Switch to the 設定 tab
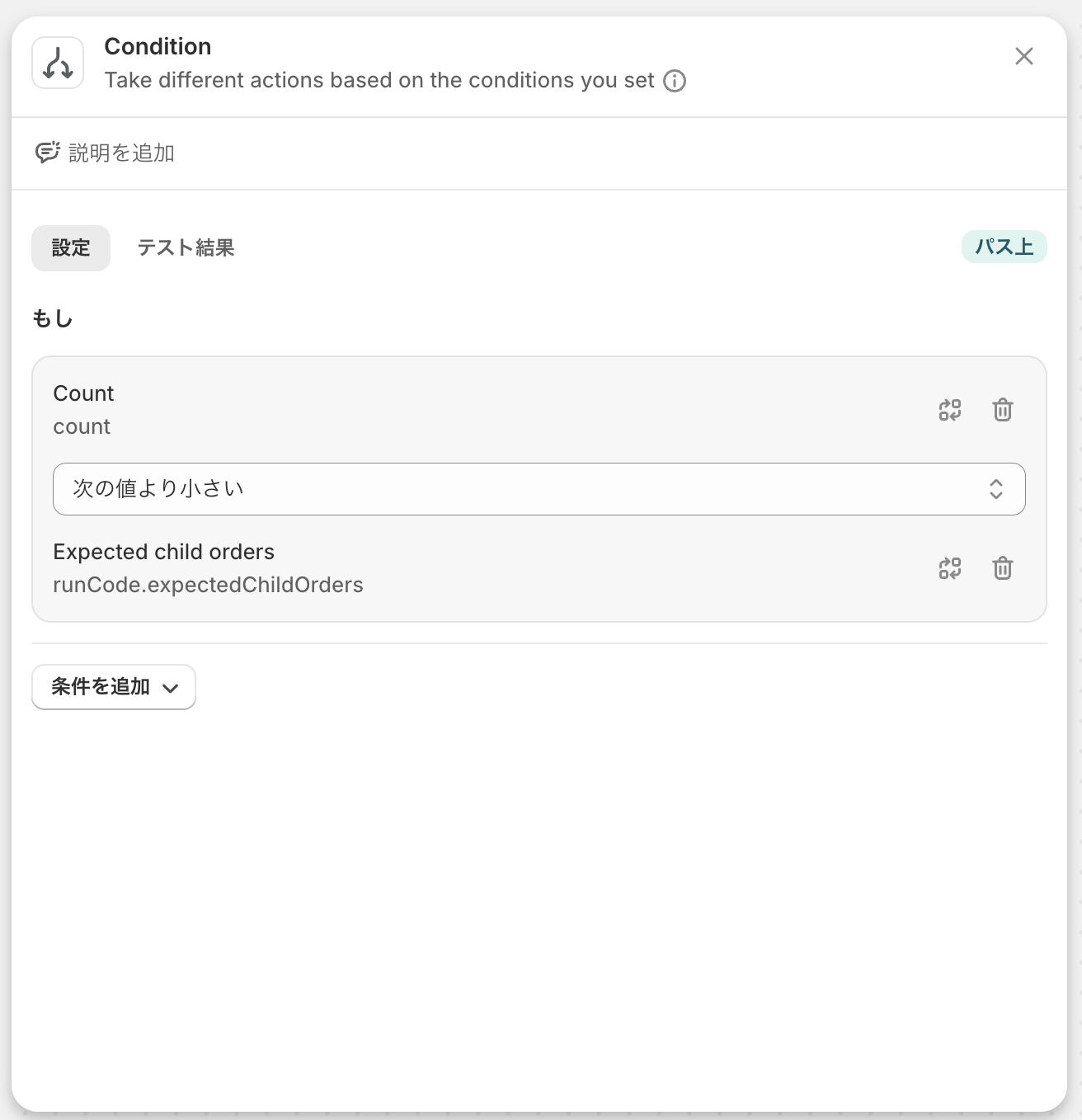 click(71, 247)
